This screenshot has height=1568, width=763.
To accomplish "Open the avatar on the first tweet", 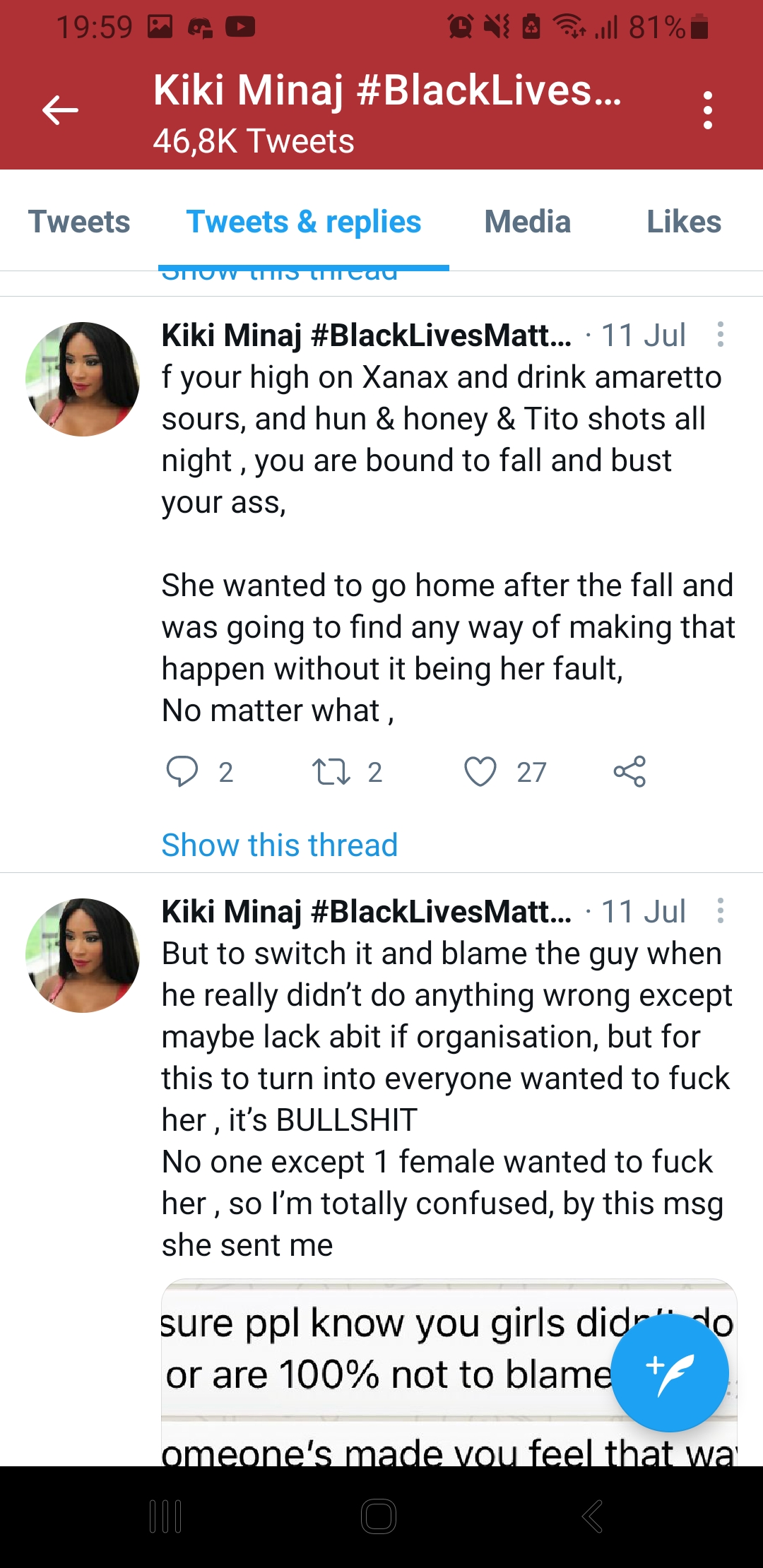I will [83, 379].
